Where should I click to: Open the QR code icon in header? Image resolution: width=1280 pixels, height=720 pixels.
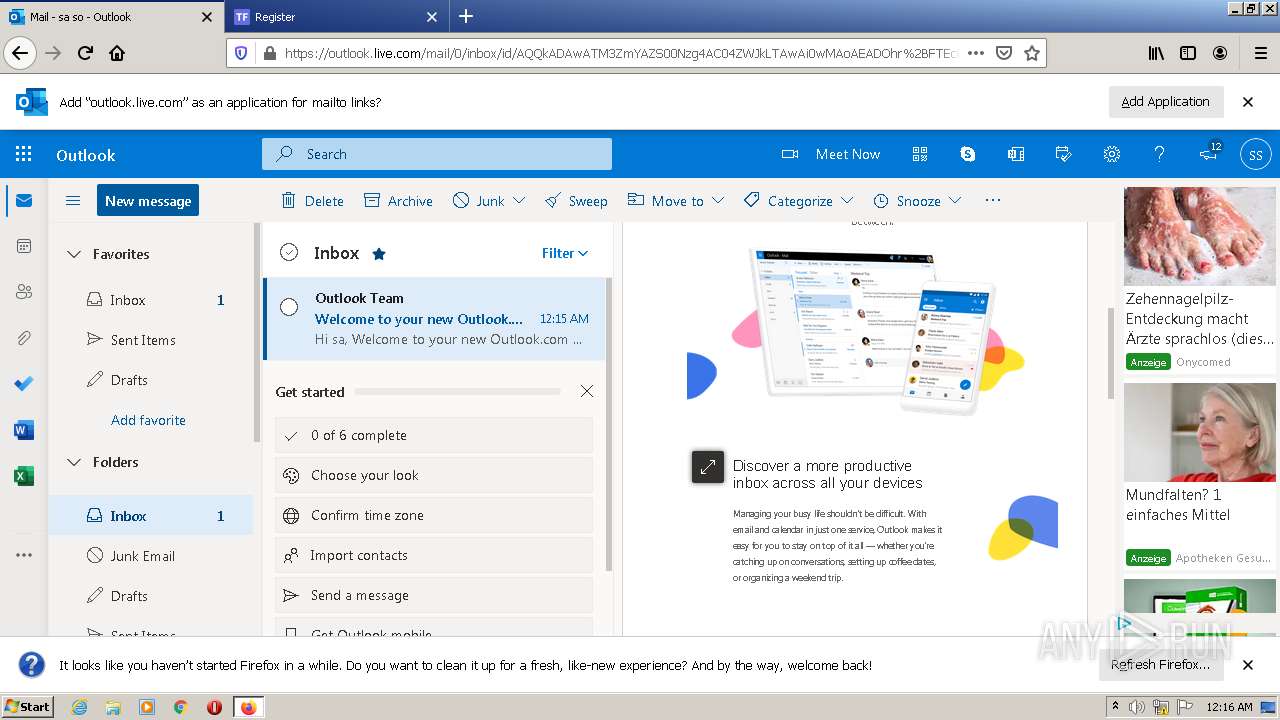click(920, 154)
